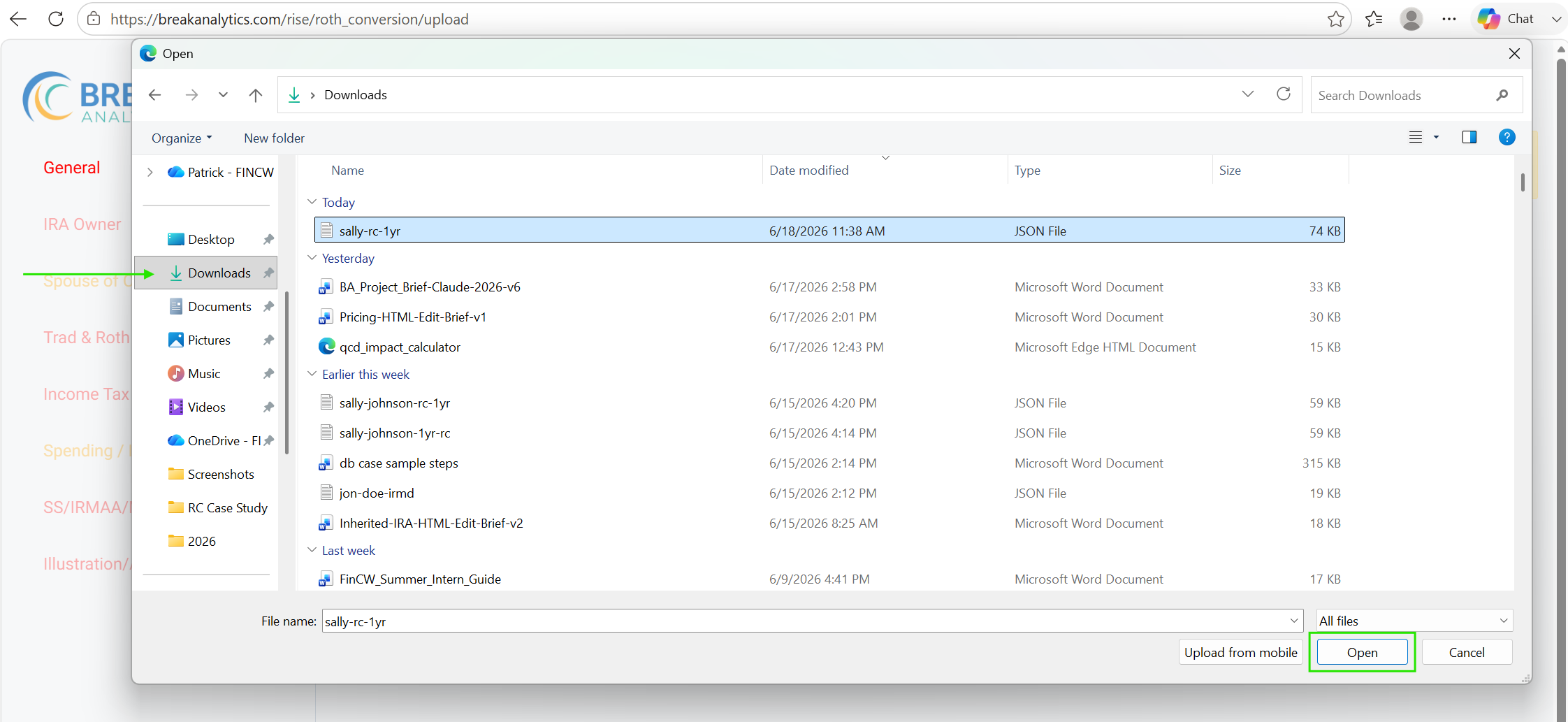The width and height of the screenshot is (1568, 722).
Task: Collapse the Yesterday group
Action: click(312, 258)
